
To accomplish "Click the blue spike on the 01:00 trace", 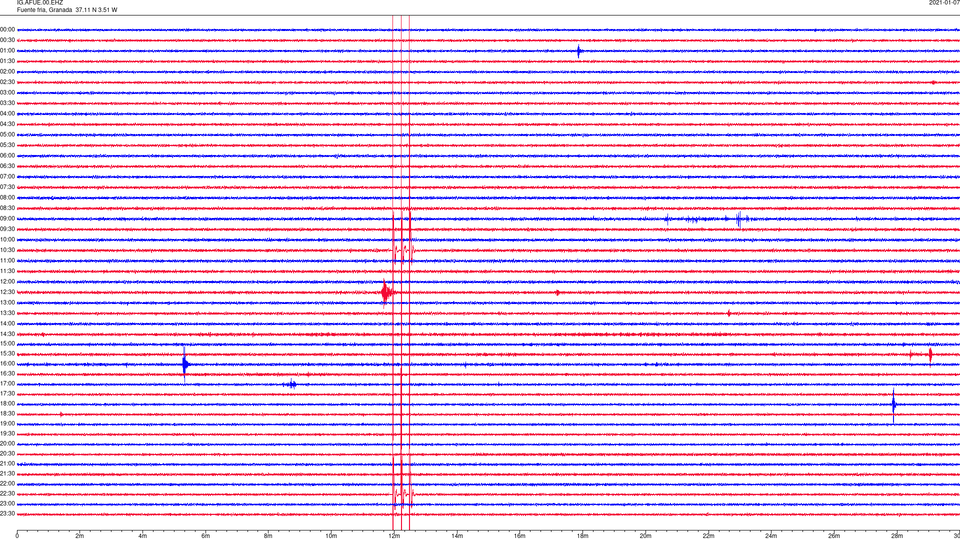I will (x=579, y=51).
